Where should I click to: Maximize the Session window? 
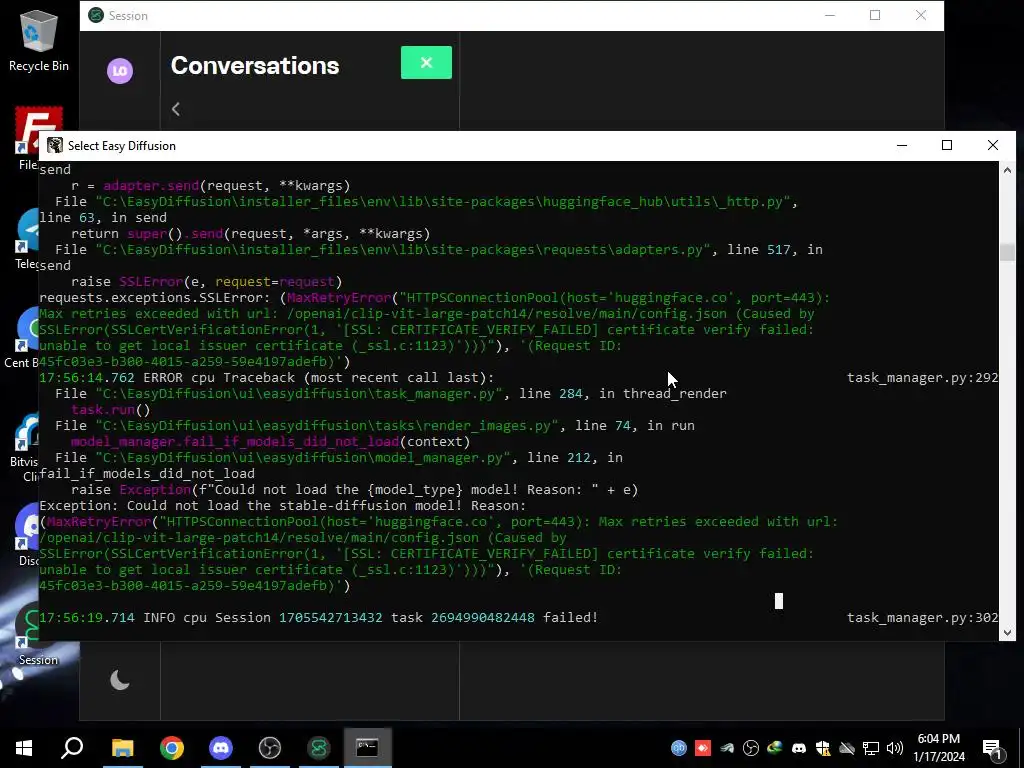tap(875, 15)
